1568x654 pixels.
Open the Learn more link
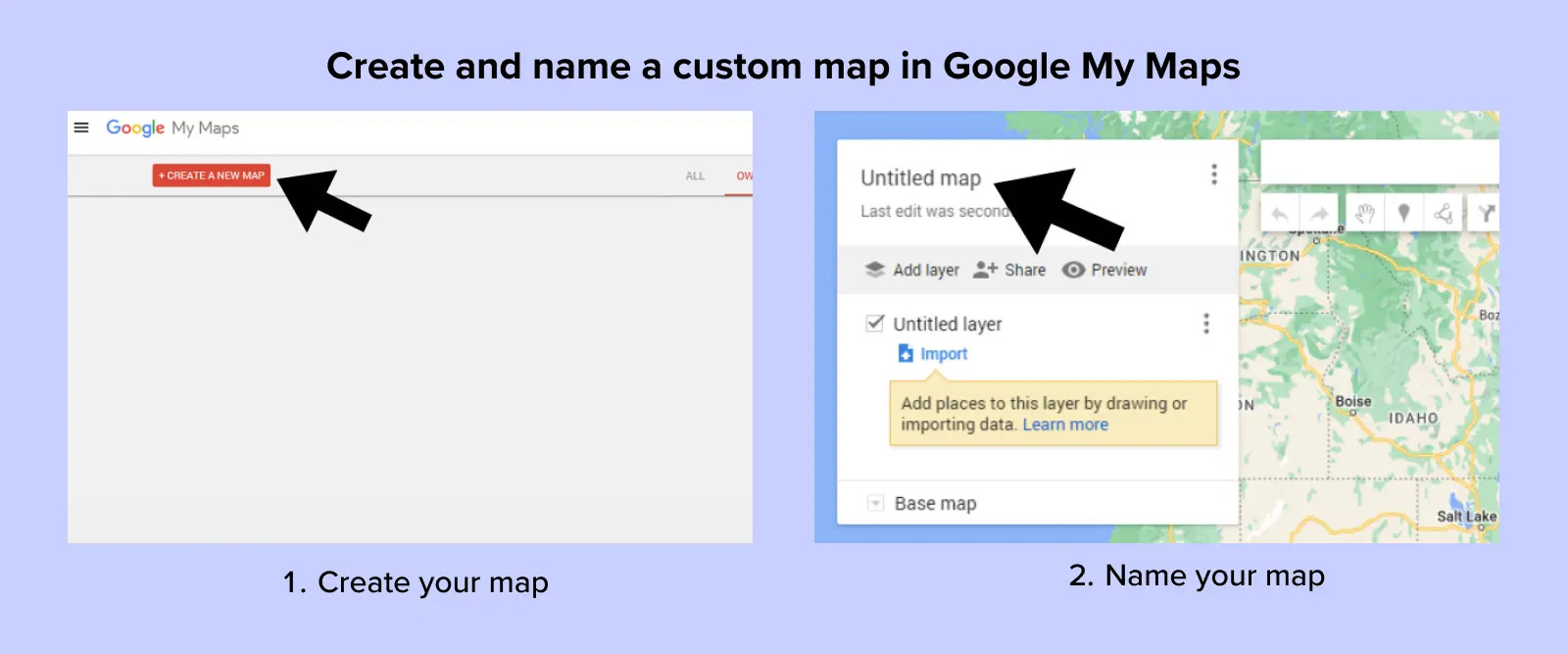[1065, 425]
